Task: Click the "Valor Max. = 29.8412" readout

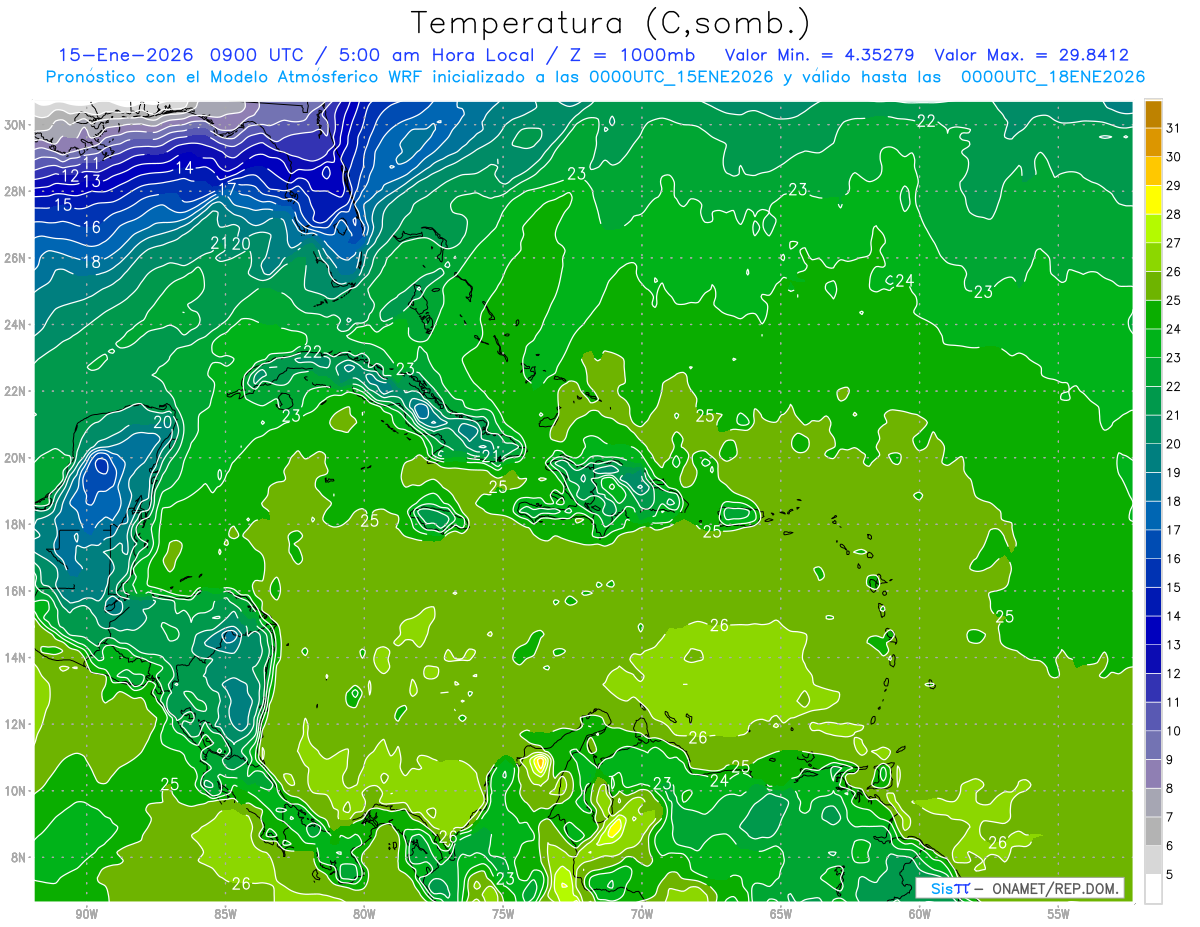Action: (1032, 55)
